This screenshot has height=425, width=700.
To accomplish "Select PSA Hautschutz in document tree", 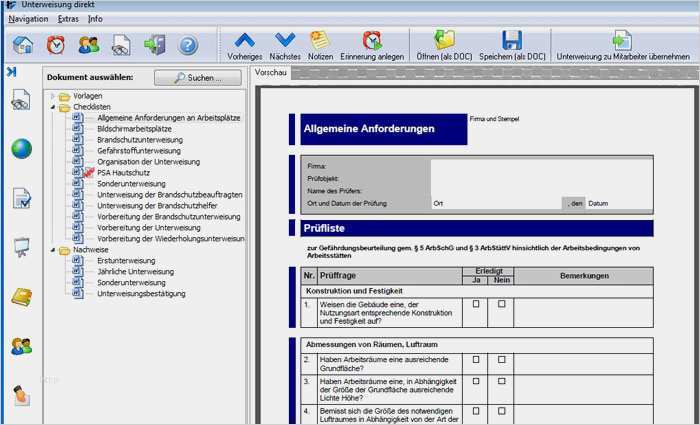I will [x=125, y=173].
